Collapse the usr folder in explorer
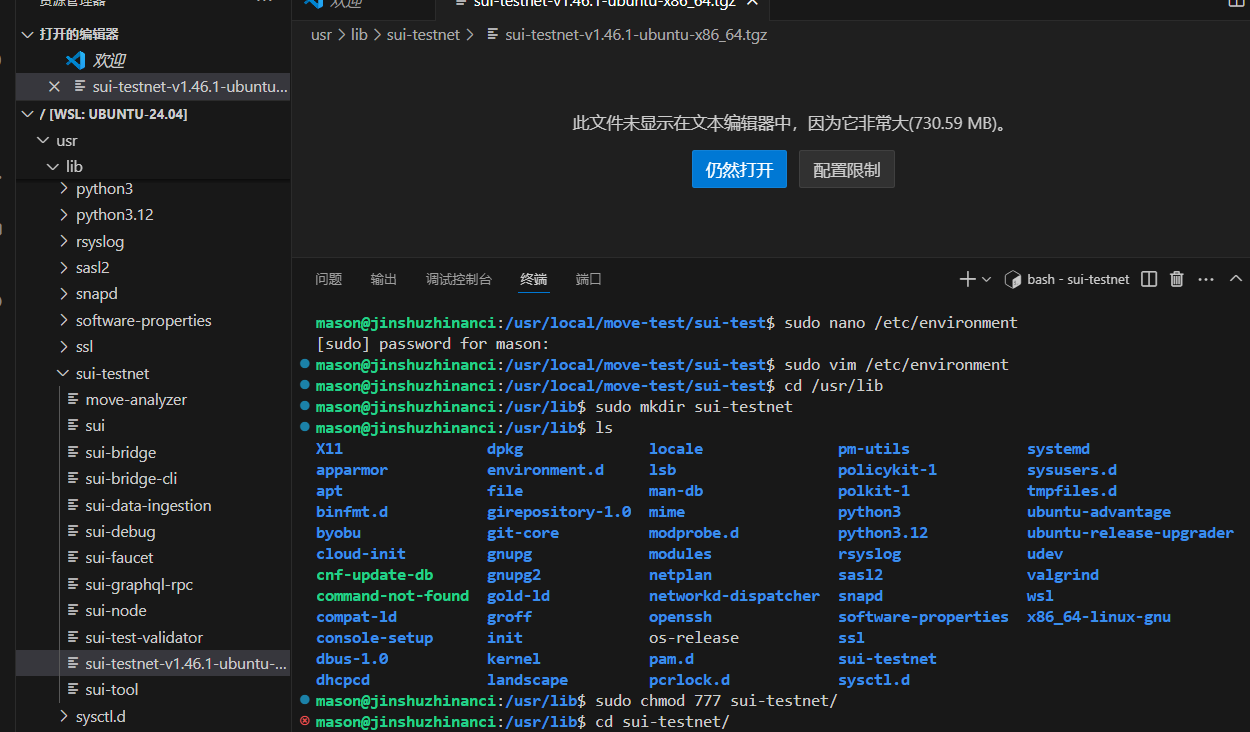 click(41, 141)
